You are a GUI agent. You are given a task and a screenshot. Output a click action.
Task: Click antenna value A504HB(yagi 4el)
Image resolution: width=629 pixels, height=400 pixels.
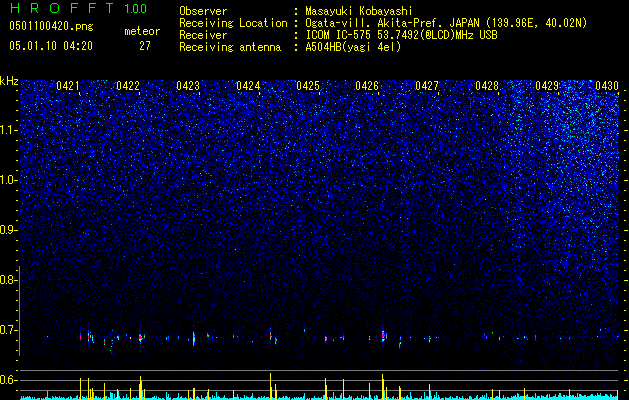coord(353,47)
